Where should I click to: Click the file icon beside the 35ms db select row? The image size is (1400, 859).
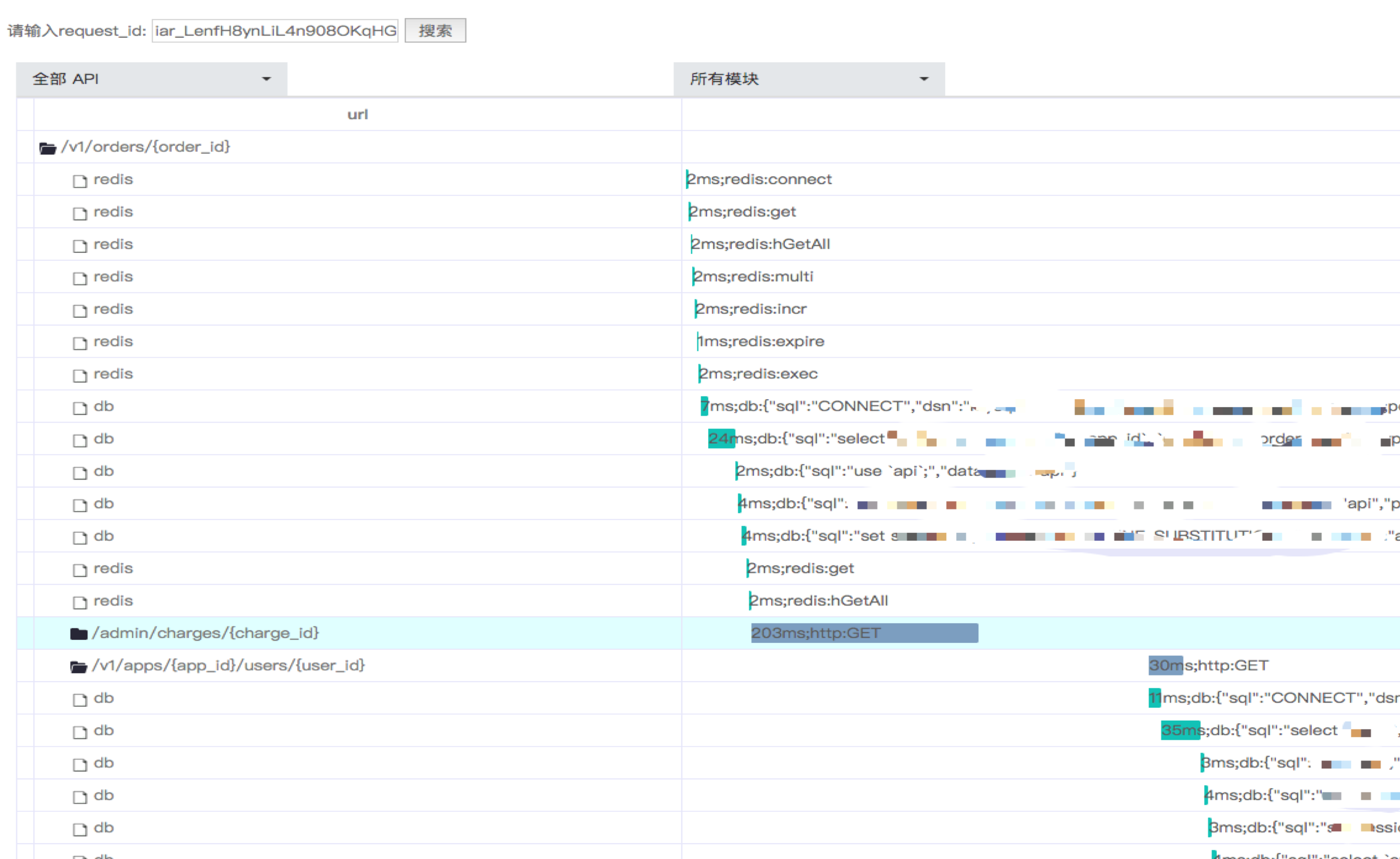pos(79,732)
